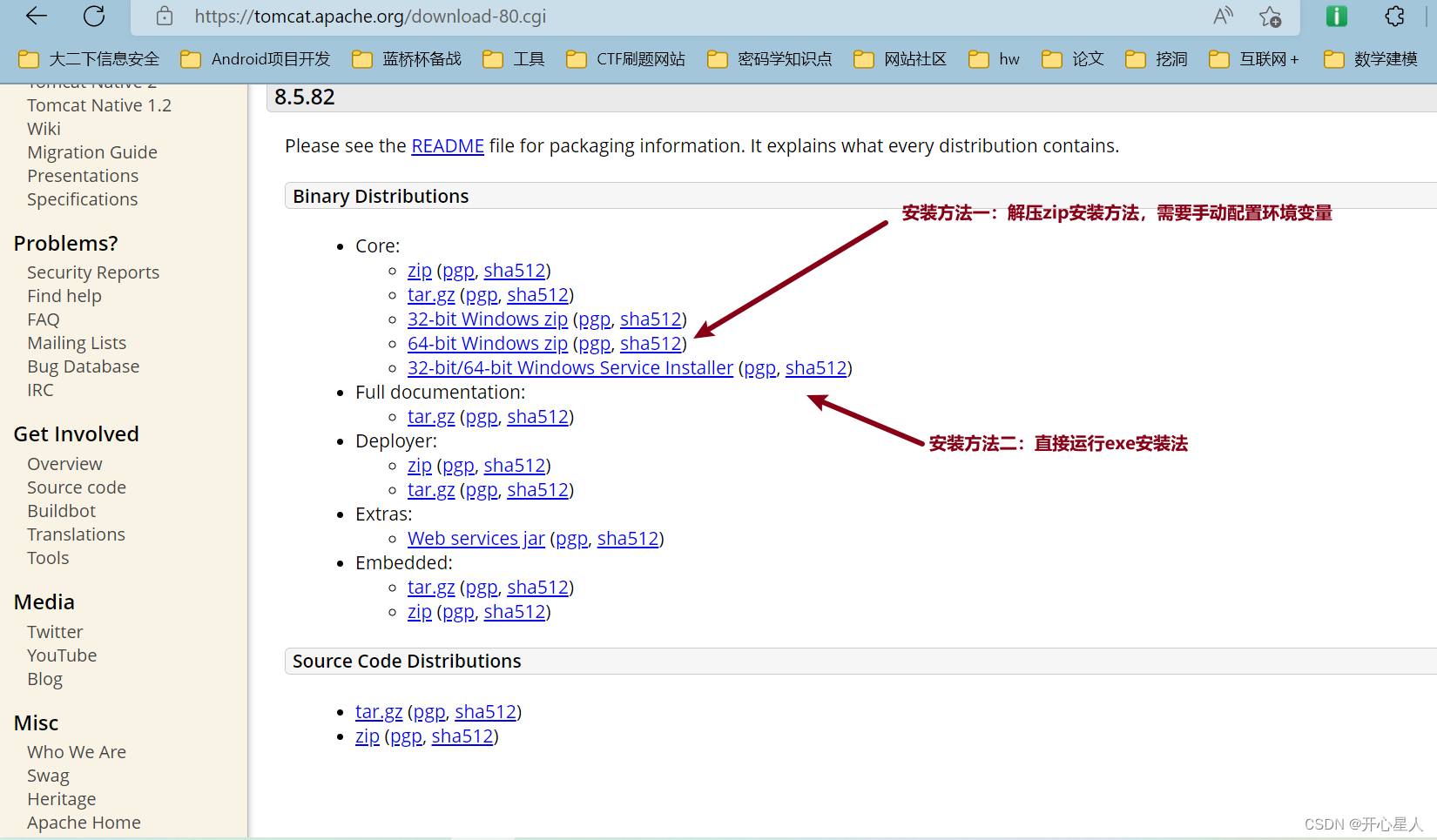Download the Core zip link

pyautogui.click(x=420, y=271)
